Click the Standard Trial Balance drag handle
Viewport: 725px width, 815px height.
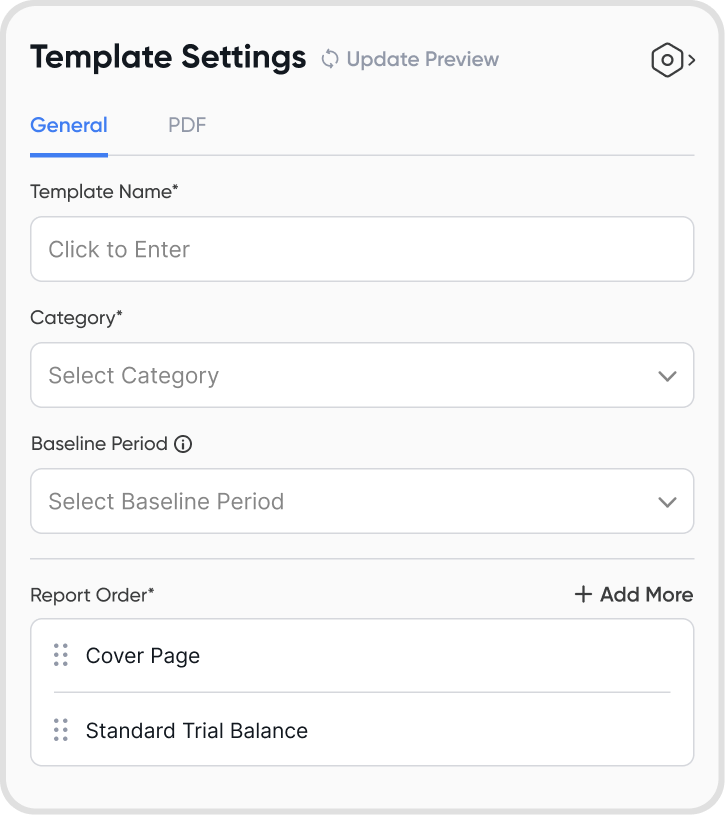tap(61, 730)
